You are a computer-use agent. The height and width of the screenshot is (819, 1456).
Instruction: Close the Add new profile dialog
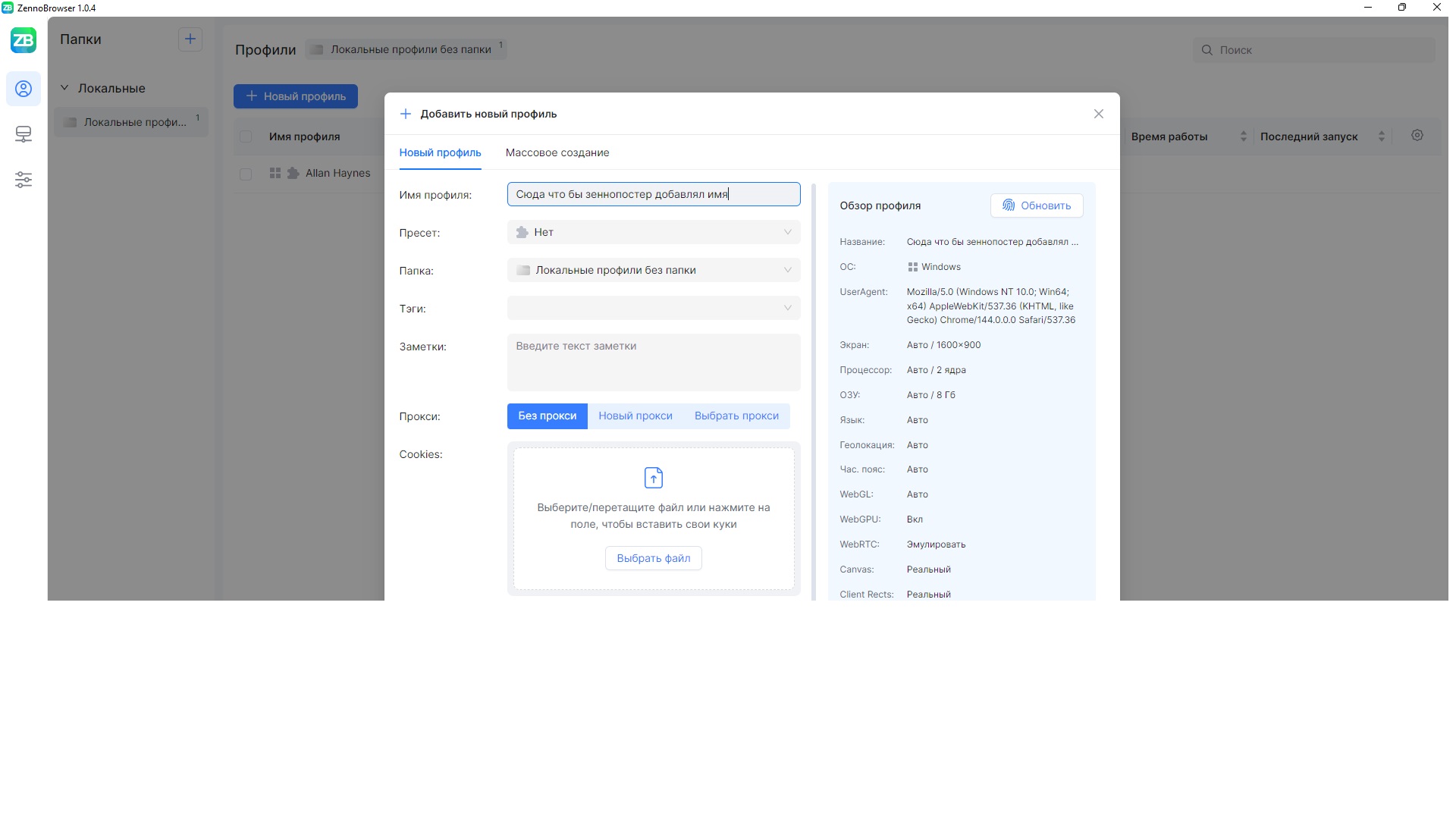[1098, 114]
